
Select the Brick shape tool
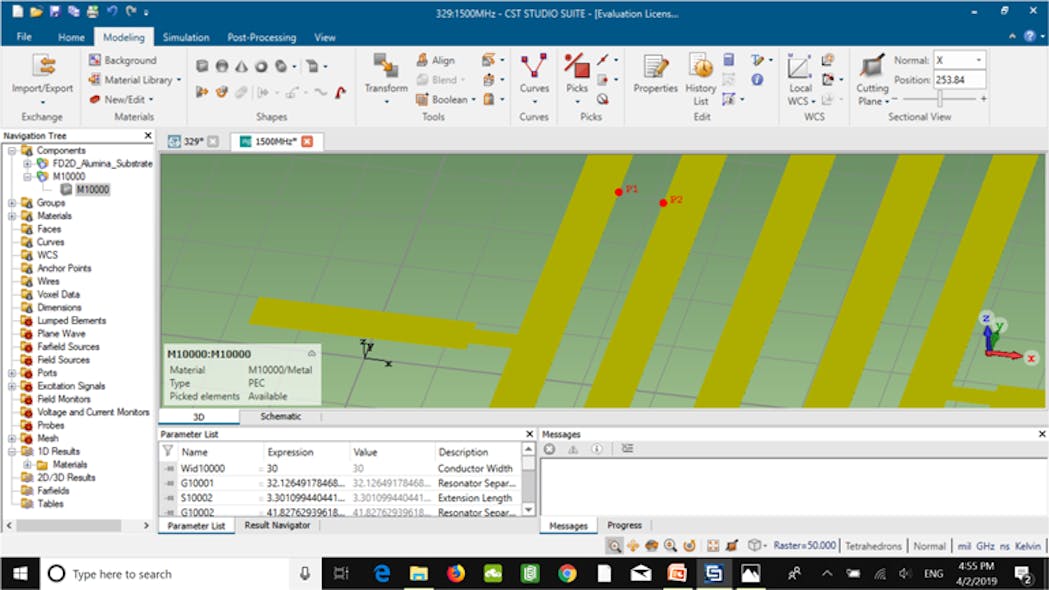click(x=203, y=66)
